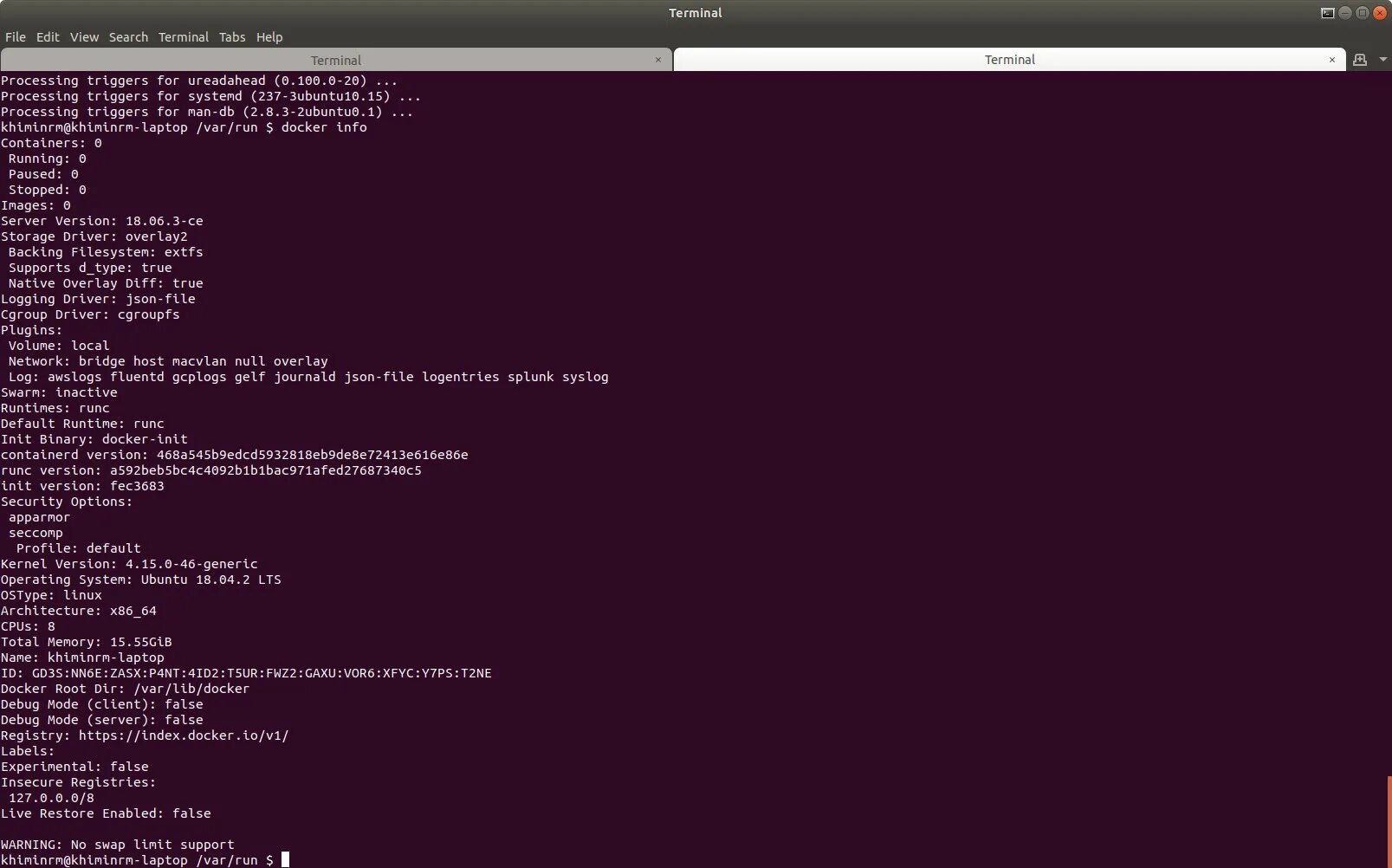Open the Search menu
The height and width of the screenshot is (868, 1392).
point(128,37)
